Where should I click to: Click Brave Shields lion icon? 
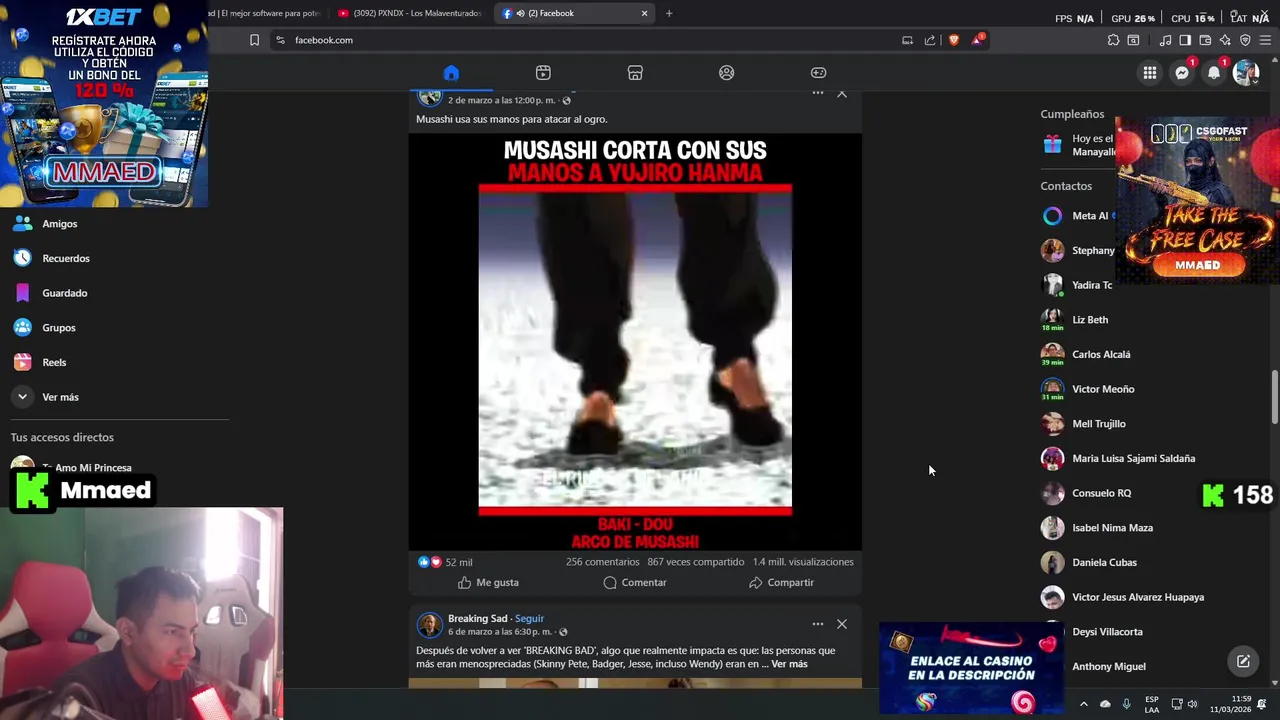[953, 40]
